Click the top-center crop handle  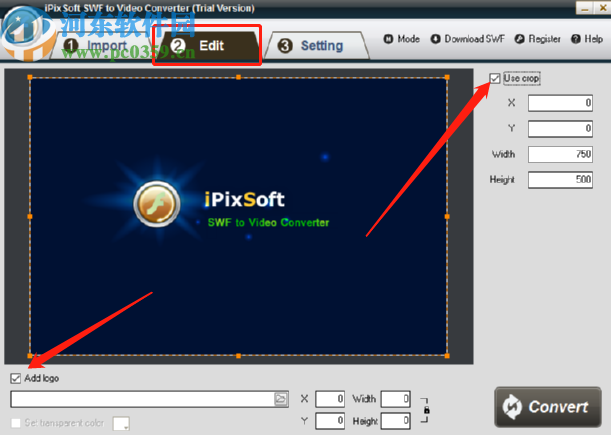tap(238, 77)
